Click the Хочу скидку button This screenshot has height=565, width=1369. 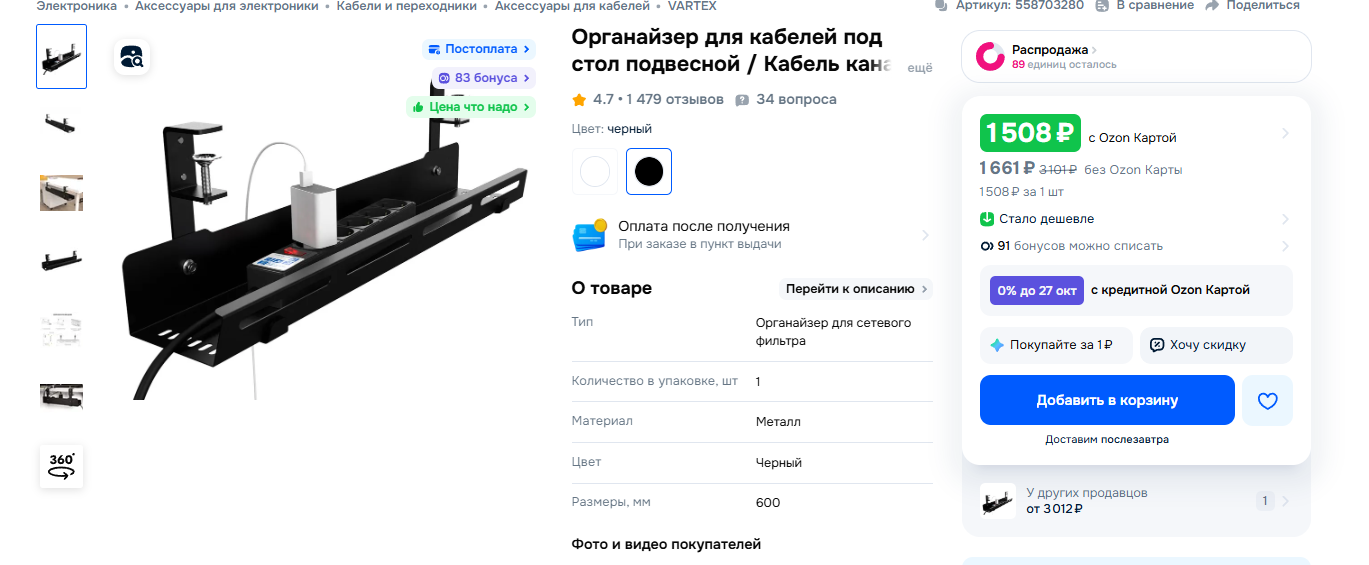point(1216,345)
